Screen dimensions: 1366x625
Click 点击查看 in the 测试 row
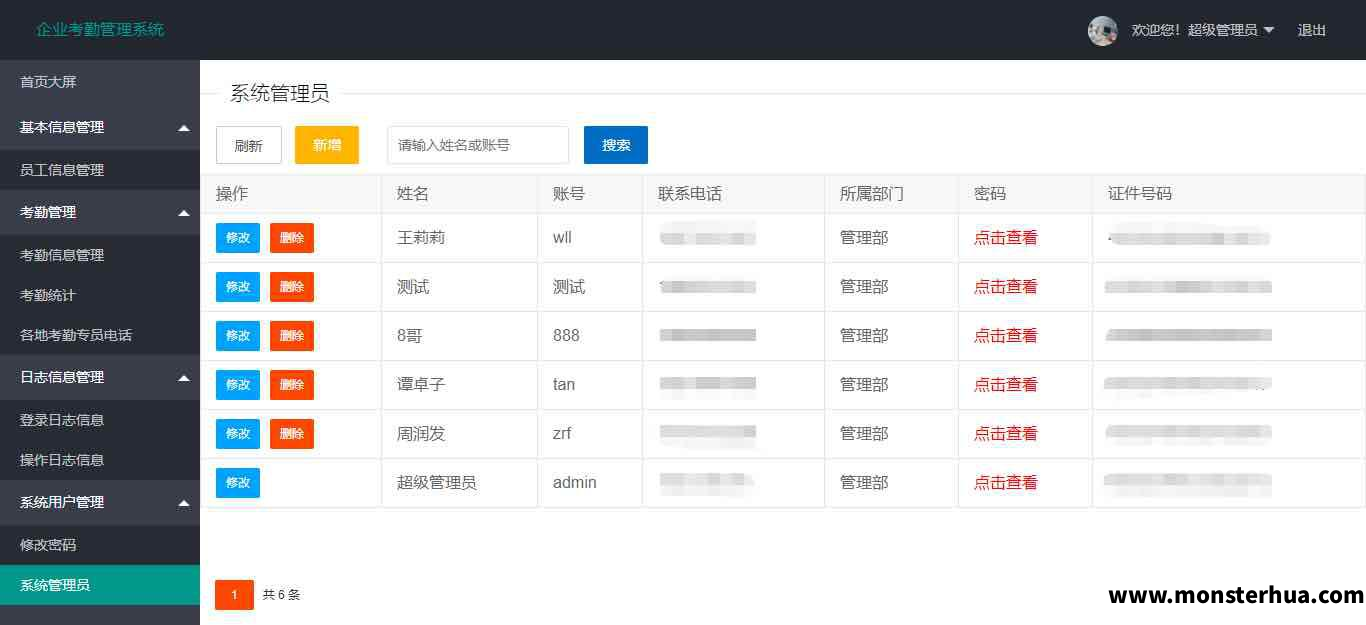[1006, 287]
